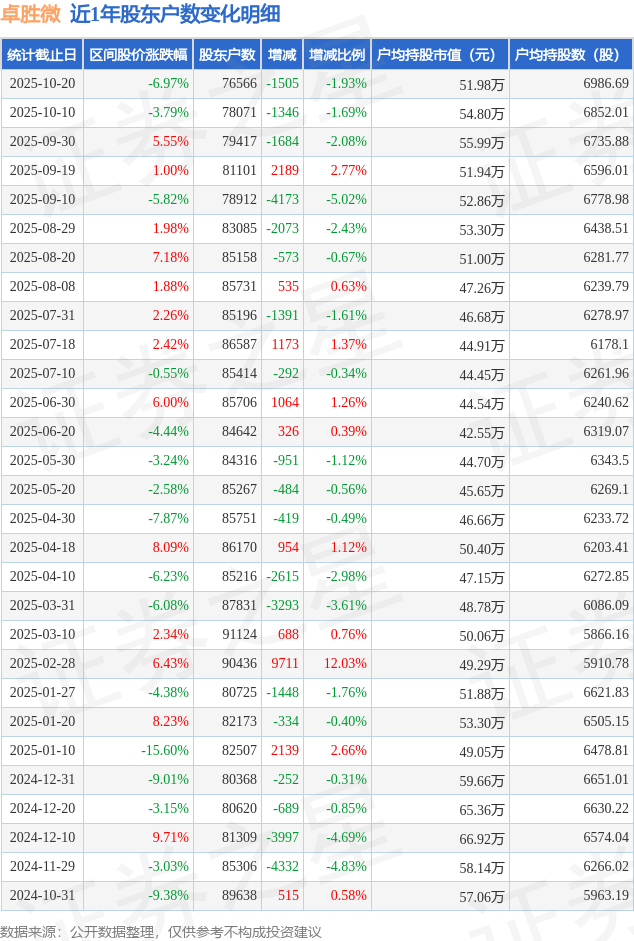
Task: Click the 户均持股市值（元） column header
Action: 440,55
